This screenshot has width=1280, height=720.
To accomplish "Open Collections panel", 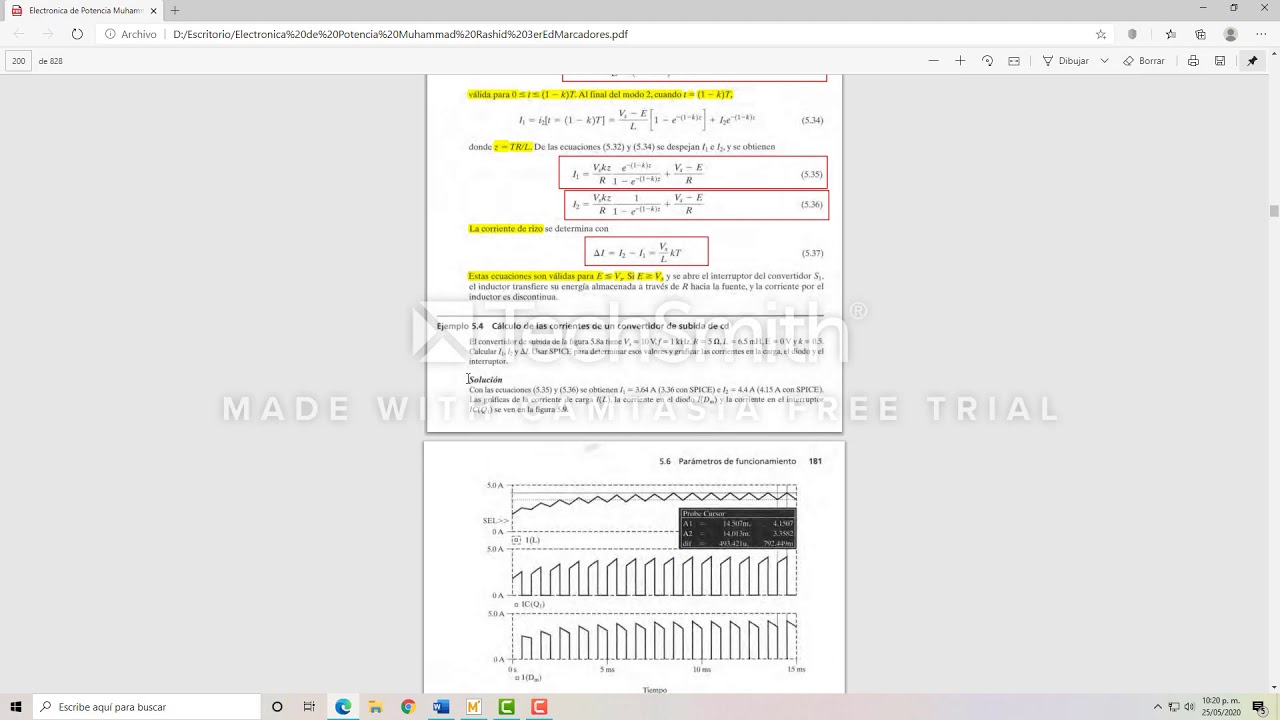I will [x=1200, y=34].
